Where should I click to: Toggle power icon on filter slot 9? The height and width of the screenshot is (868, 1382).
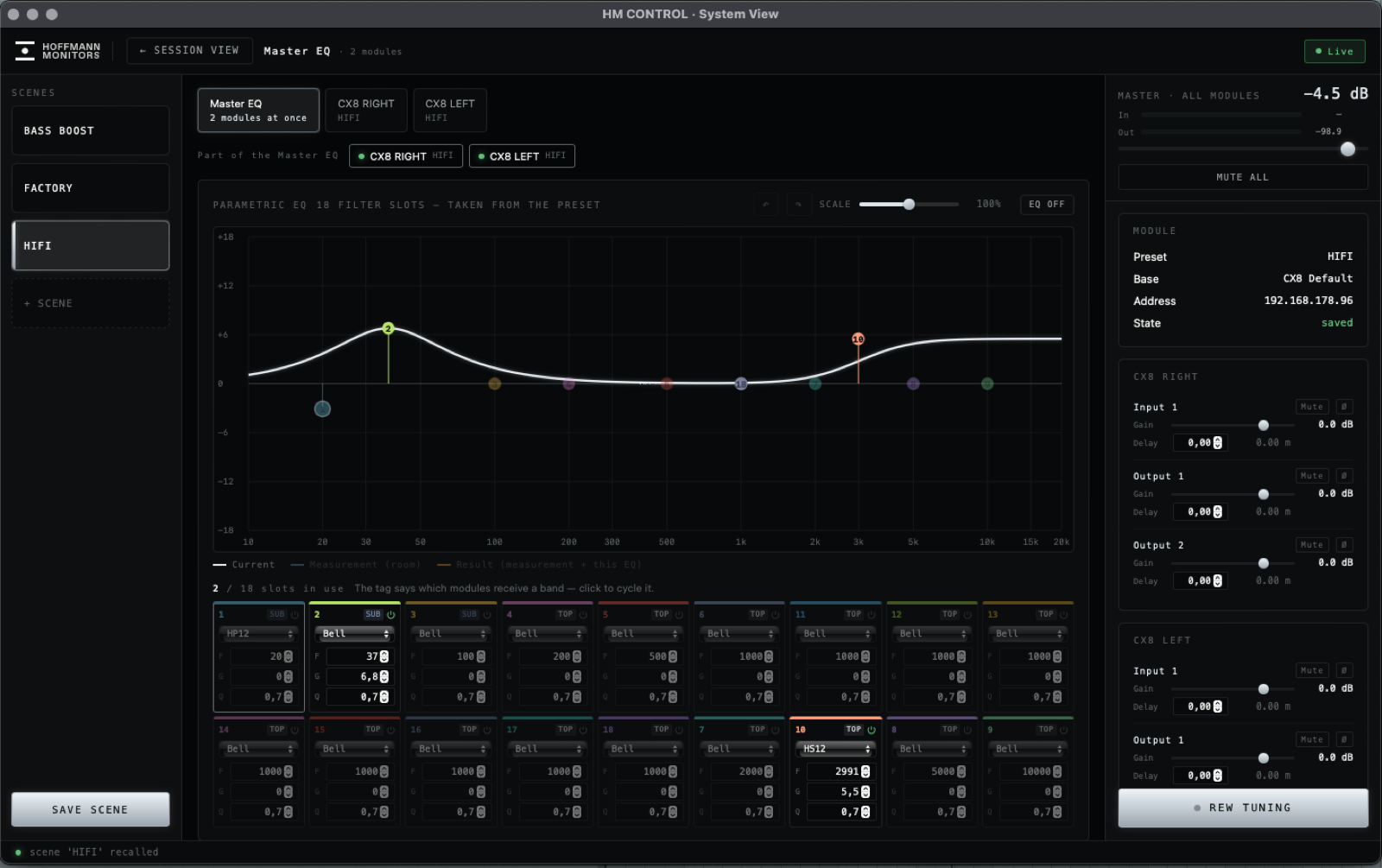point(1063,730)
